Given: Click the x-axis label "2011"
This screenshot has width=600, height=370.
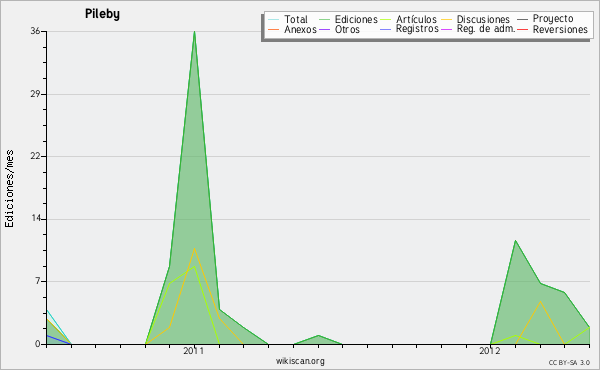Looking at the screenshot, I should click(194, 351).
